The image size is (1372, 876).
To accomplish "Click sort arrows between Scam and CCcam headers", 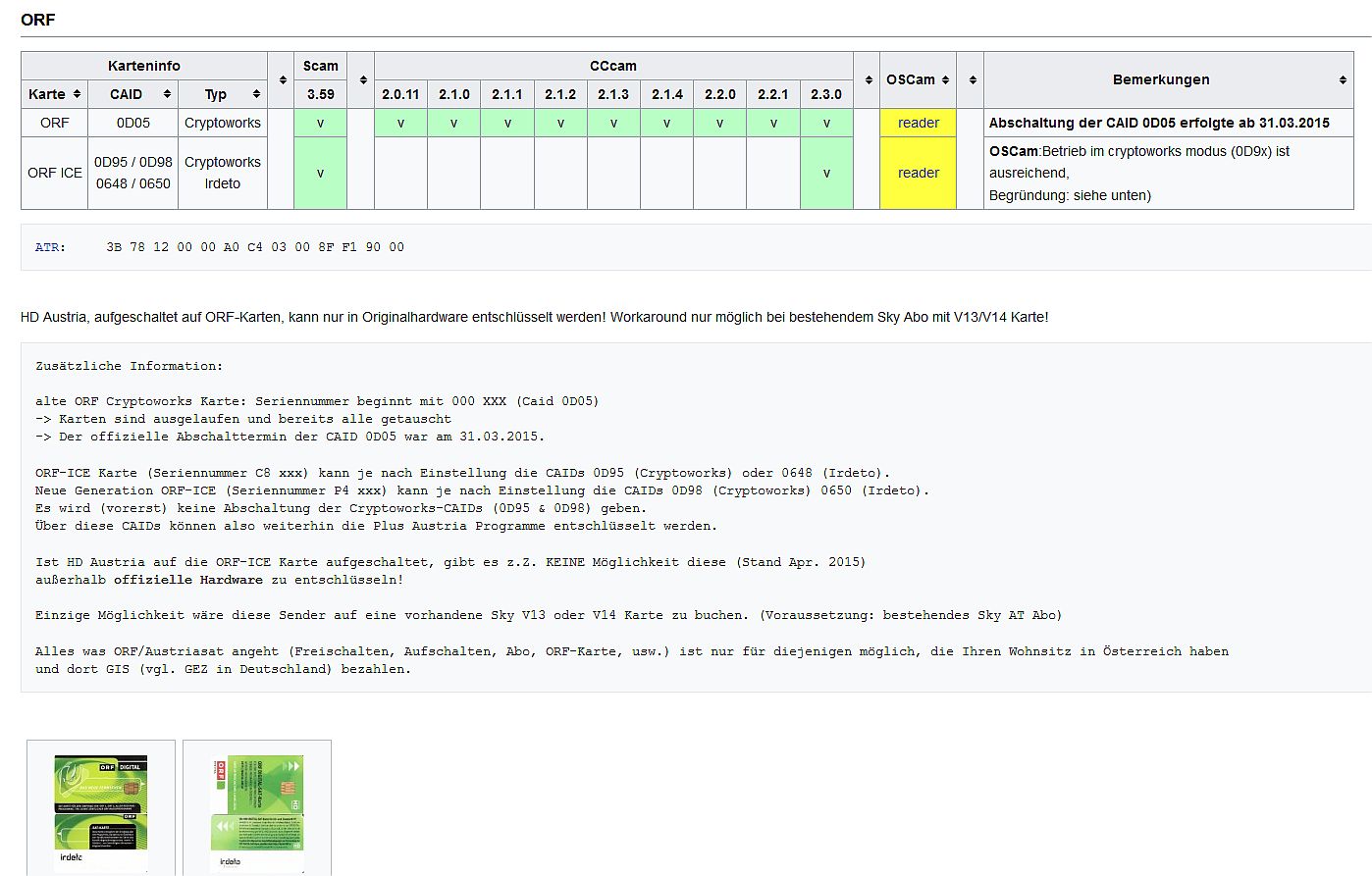I will 362,79.
